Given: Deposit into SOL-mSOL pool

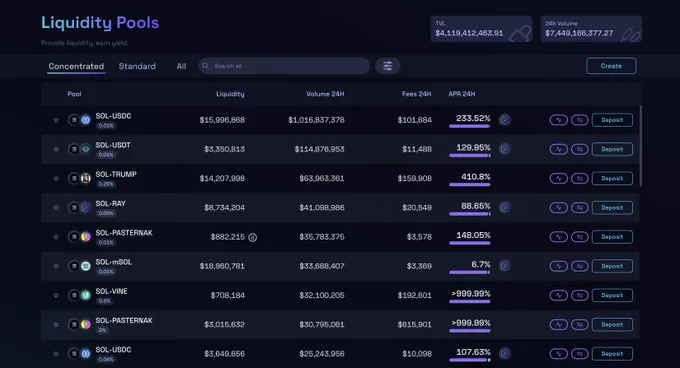Looking at the screenshot, I should [x=612, y=266].
